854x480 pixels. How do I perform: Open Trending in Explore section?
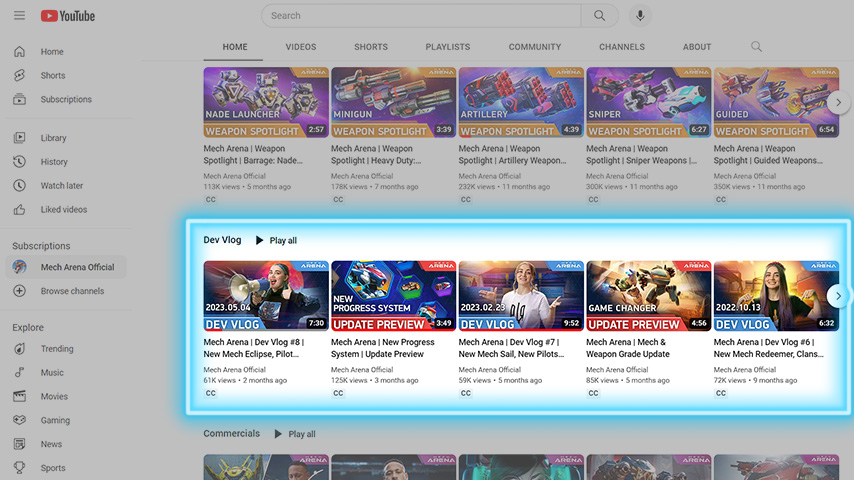click(57, 349)
